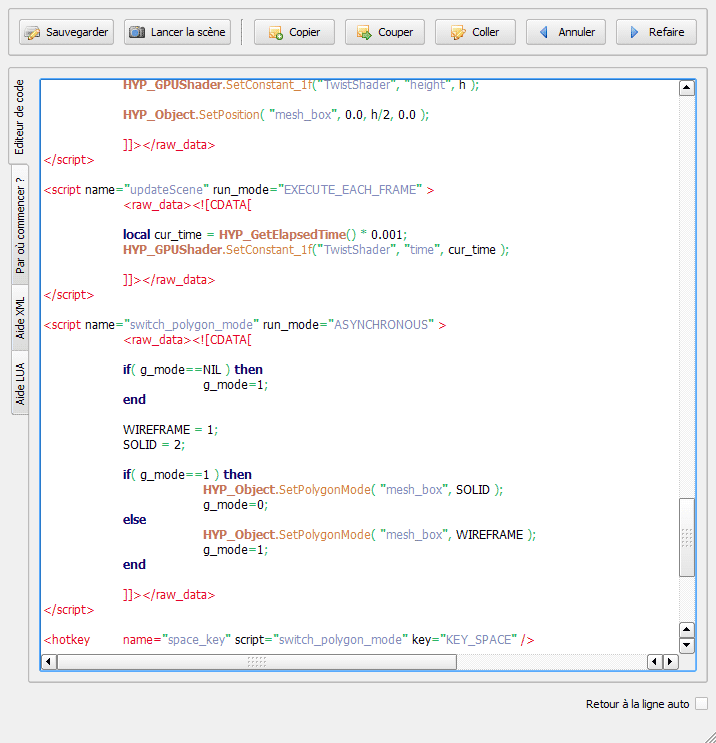The height and width of the screenshot is (743, 716).
Task: Paste with the Coller button
Action: point(475,32)
